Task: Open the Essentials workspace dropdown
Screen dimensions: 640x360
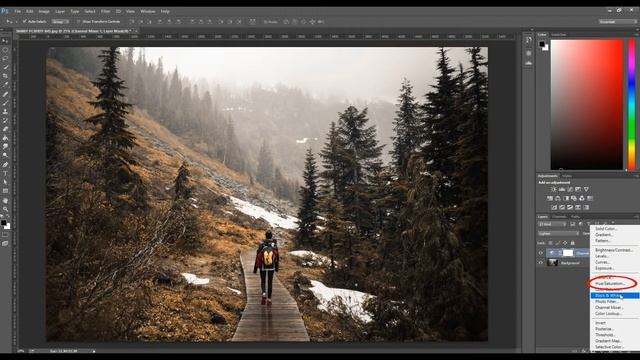Action: click(618, 21)
